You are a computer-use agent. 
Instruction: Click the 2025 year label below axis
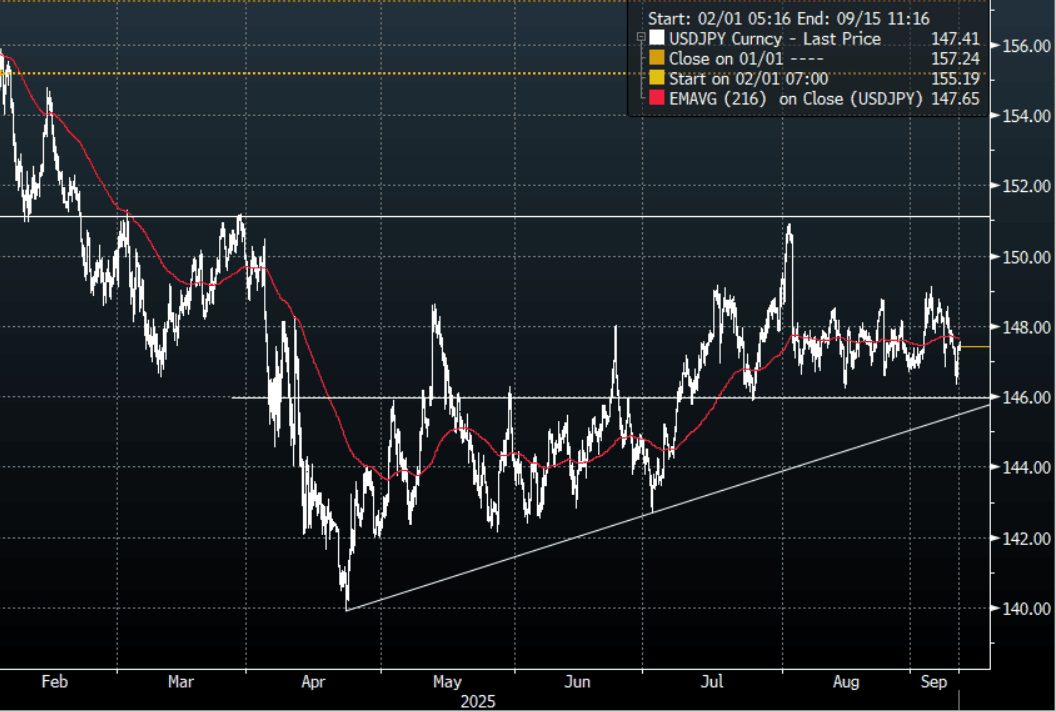pyautogui.click(x=477, y=702)
